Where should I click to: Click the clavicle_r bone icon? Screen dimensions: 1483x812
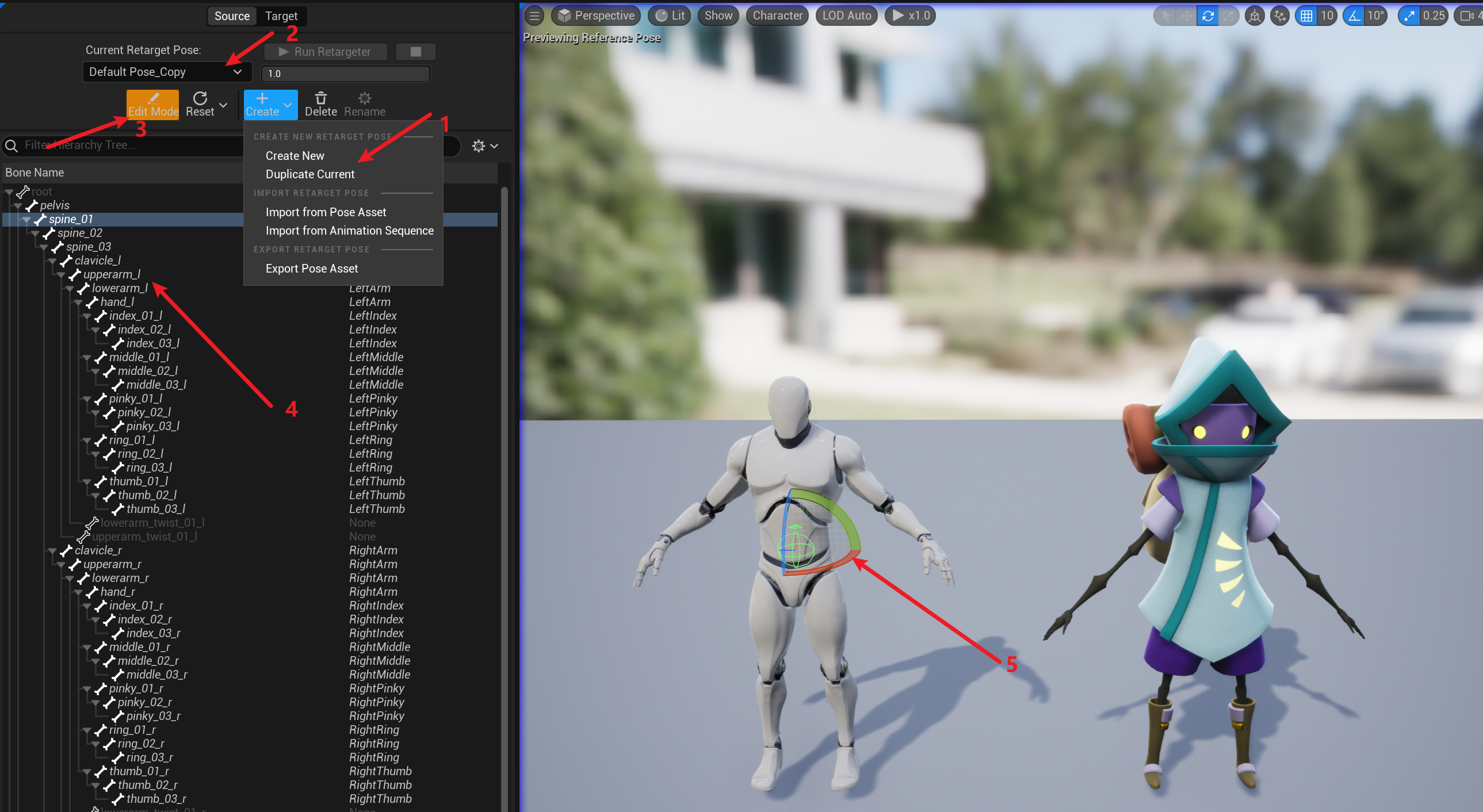tap(66, 551)
